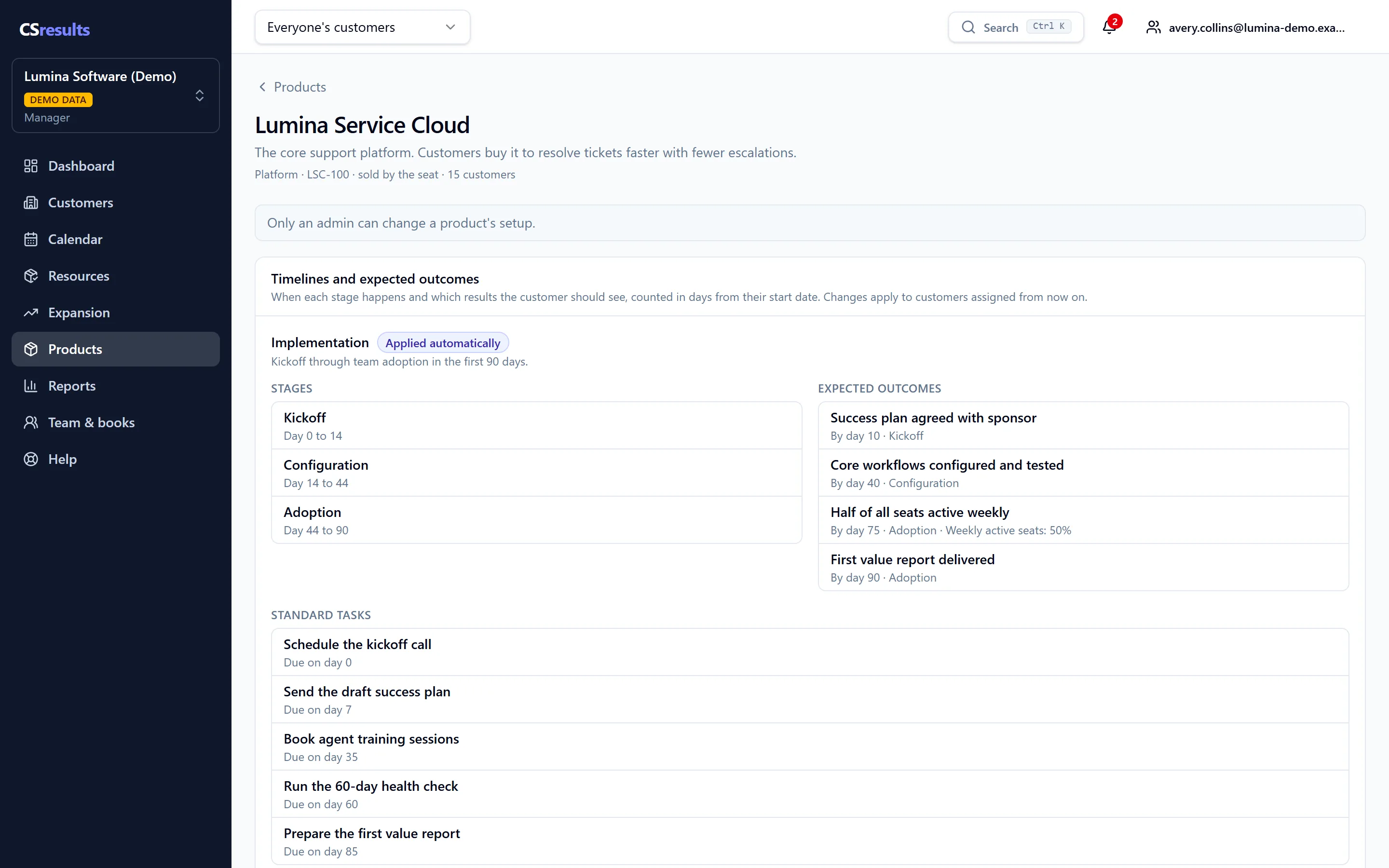This screenshot has height=868, width=1389.
Task: Click Only an admin can change notice
Action: (x=810, y=223)
